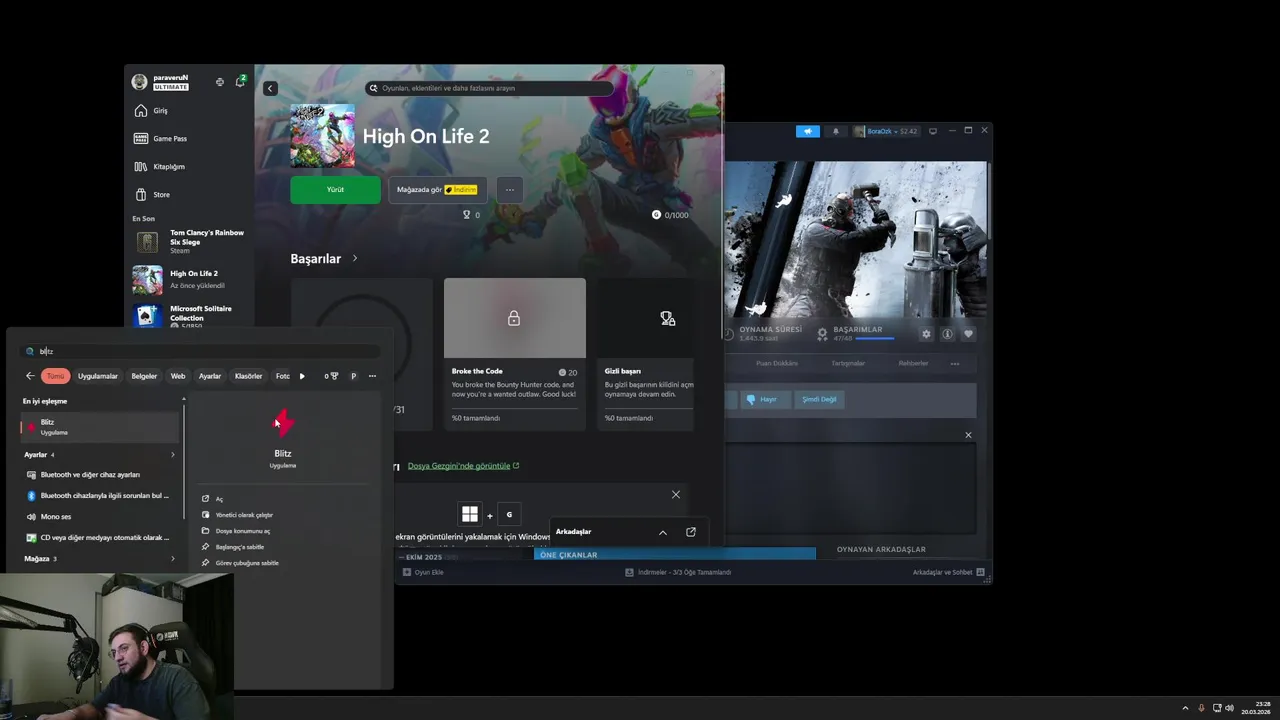Expand Mağaza results section
1280x720 pixels.
pyautogui.click(x=172, y=559)
